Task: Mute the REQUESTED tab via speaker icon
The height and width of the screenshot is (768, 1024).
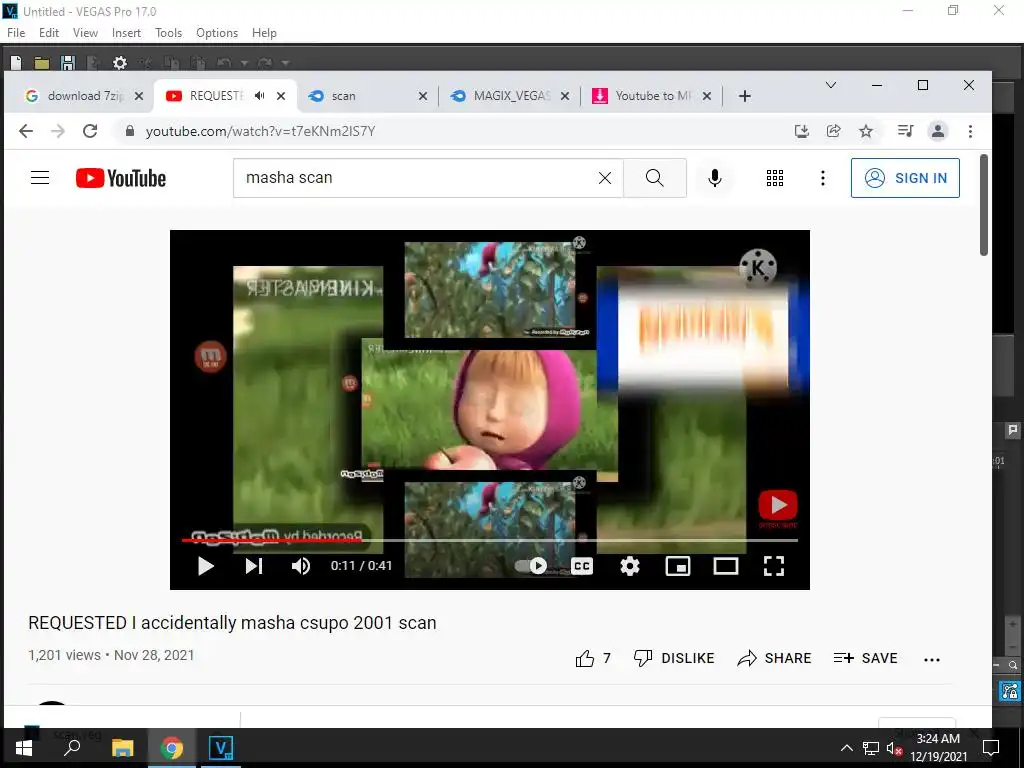Action: (x=259, y=96)
